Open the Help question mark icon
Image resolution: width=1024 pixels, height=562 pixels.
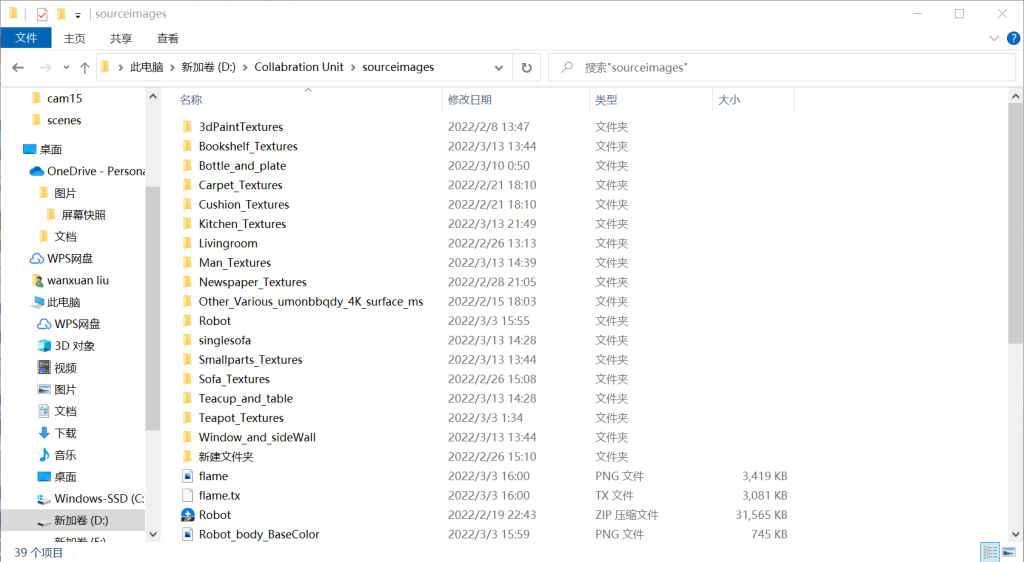1013,38
